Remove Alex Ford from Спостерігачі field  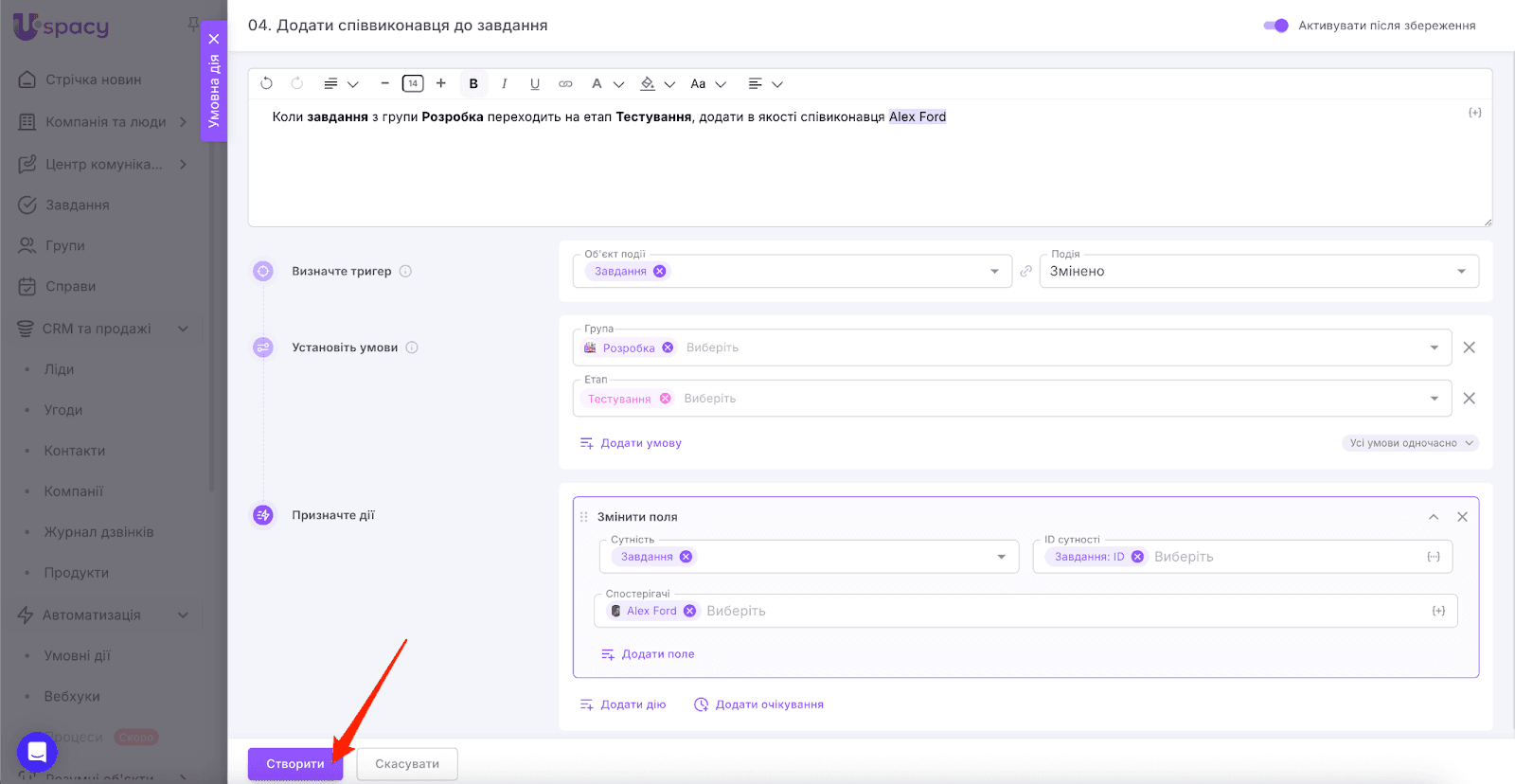pos(689,611)
